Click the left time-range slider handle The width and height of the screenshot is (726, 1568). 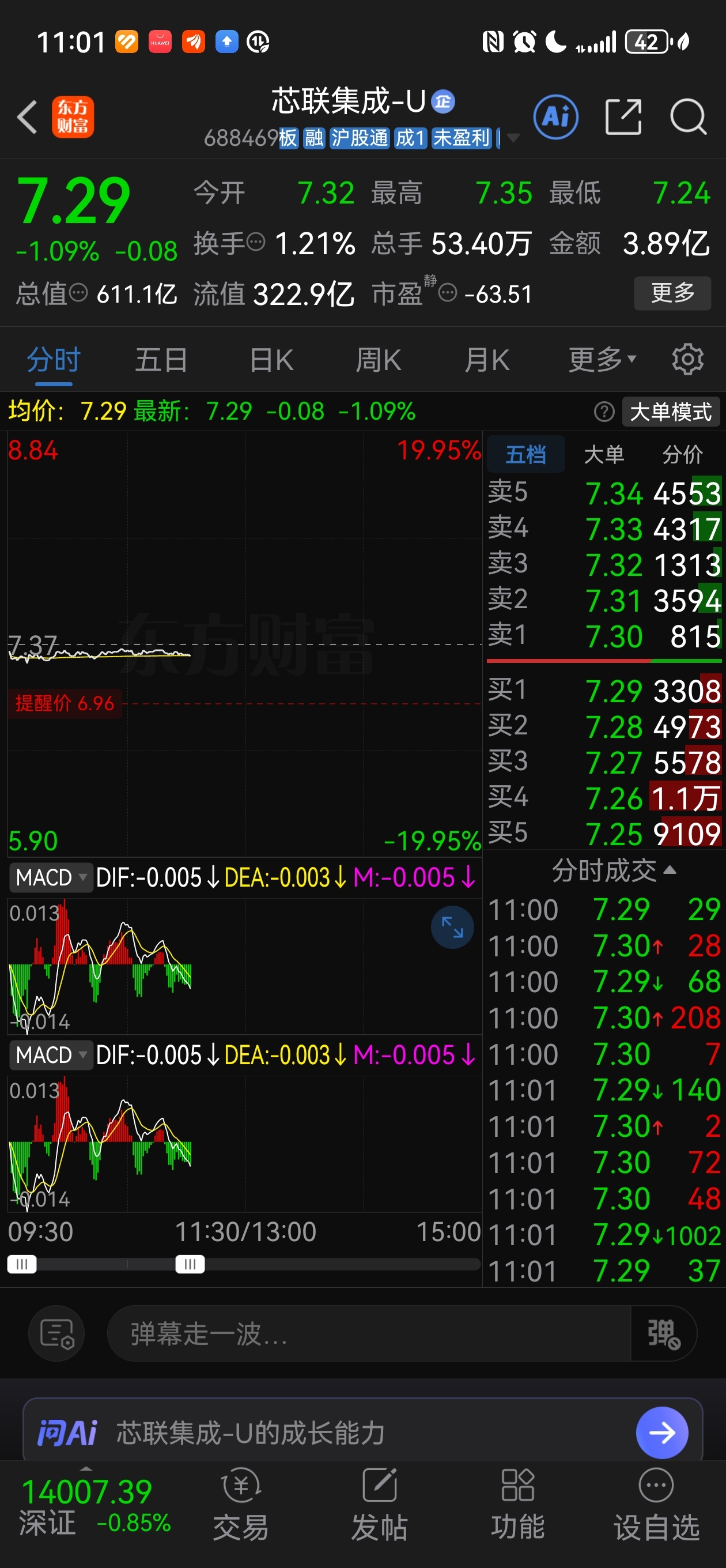(x=22, y=1264)
